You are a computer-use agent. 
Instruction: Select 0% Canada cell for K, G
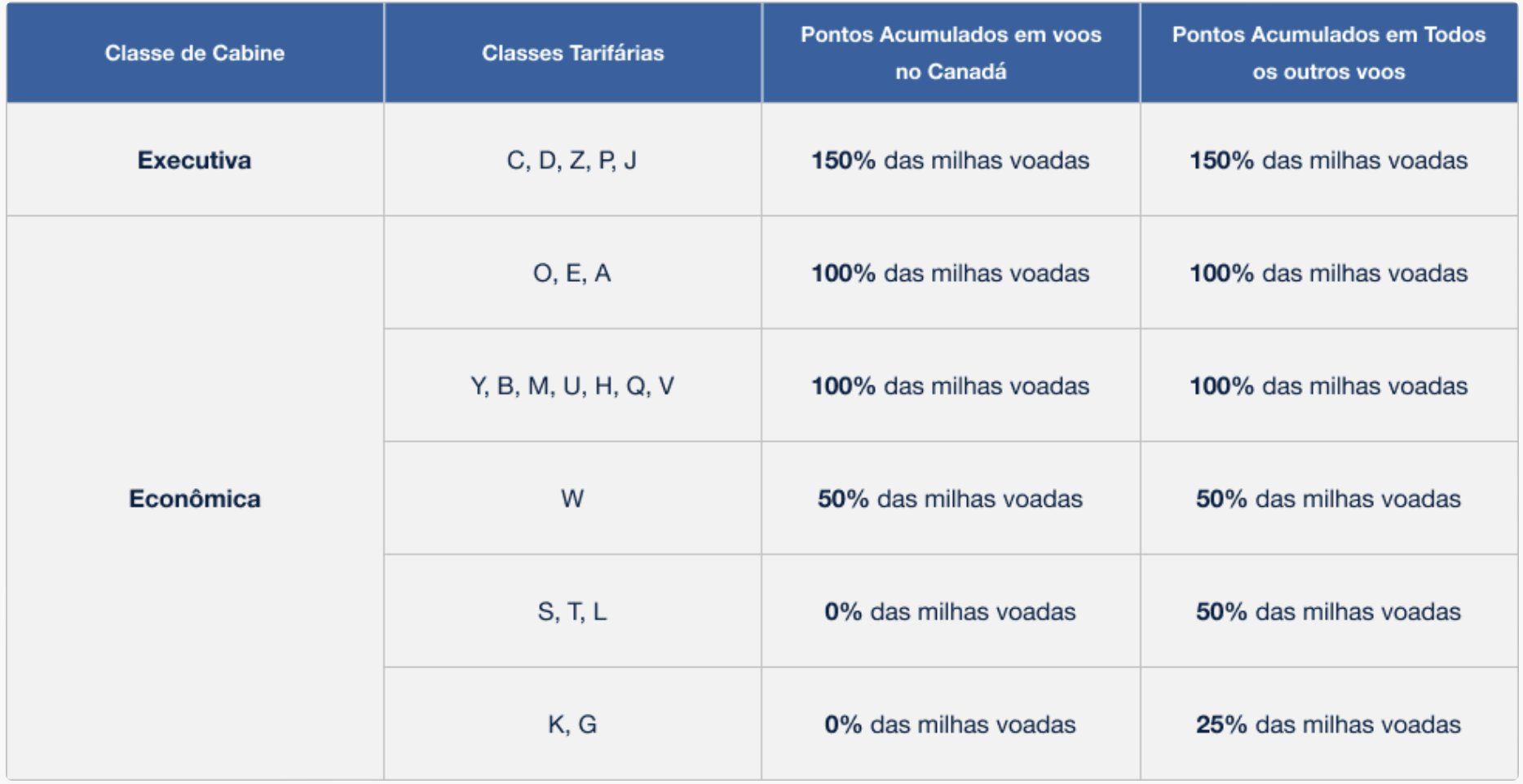tap(951, 725)
